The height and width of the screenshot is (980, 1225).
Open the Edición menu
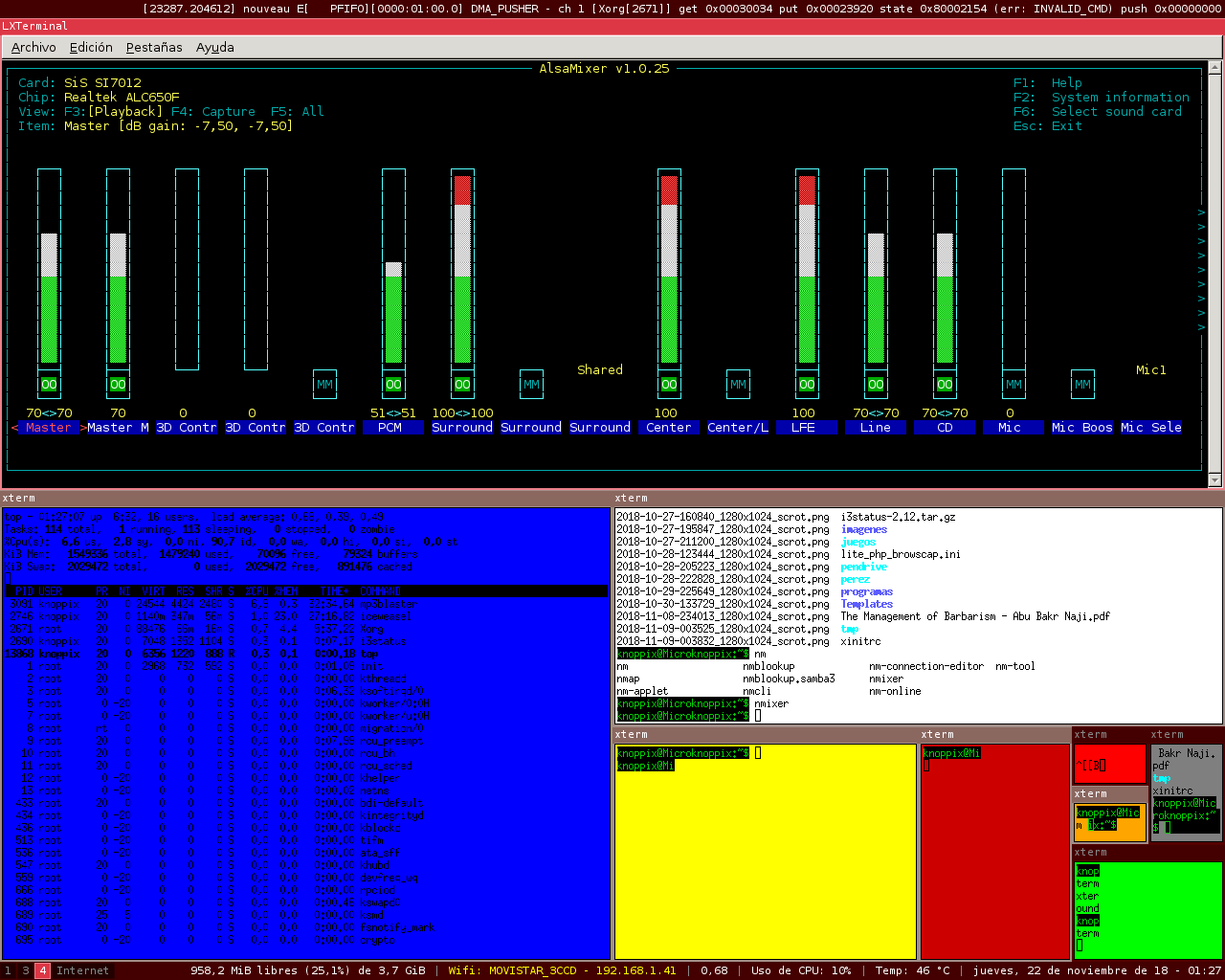pos(91,47)
